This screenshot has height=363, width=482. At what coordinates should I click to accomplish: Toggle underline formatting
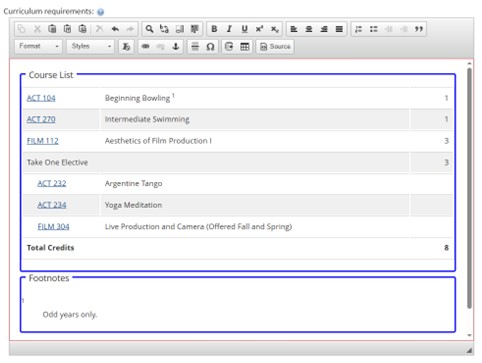click(244, 29)
